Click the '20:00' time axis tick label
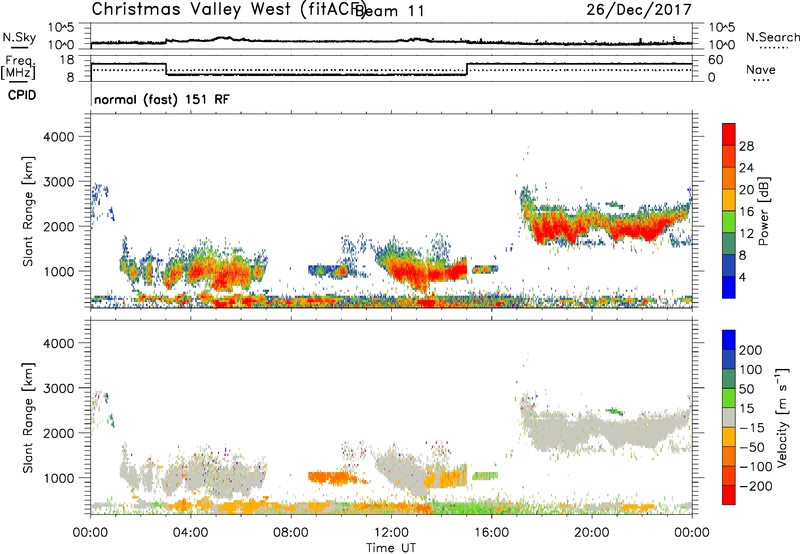Image resolution: width=800 pixels, height=554 pixels. (592, 533)
